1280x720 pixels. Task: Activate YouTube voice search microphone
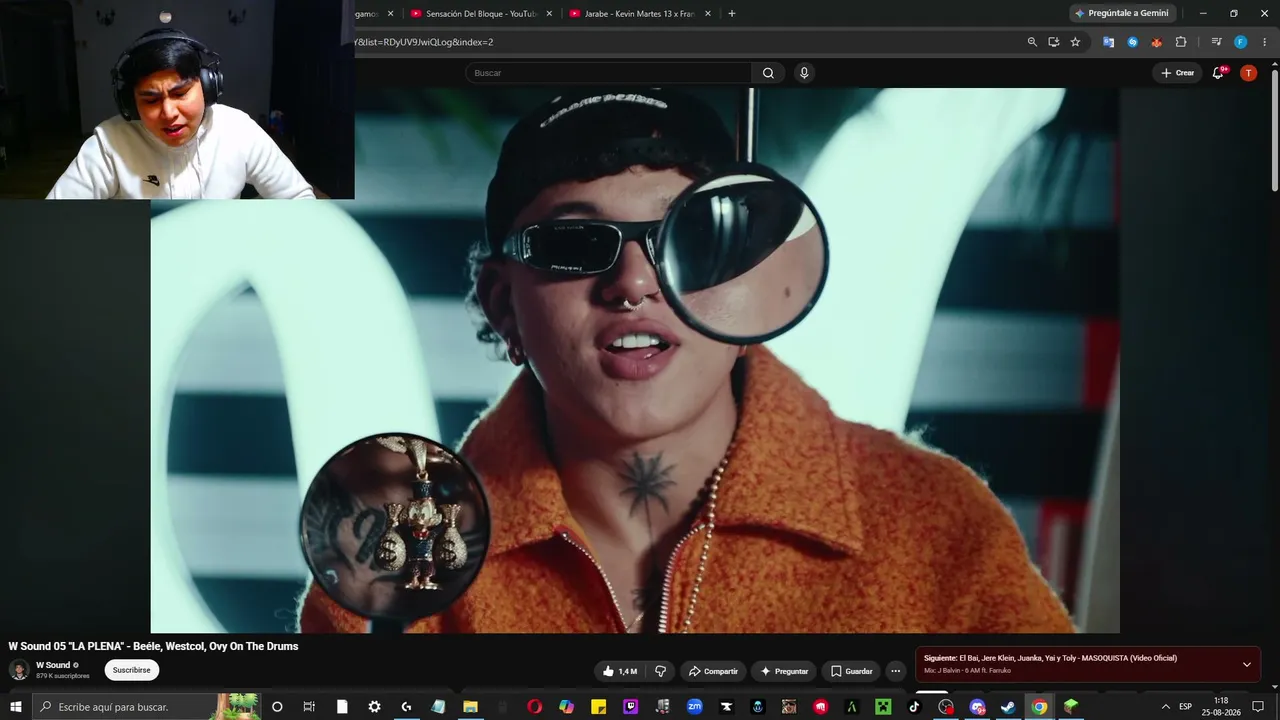(804, 73)
